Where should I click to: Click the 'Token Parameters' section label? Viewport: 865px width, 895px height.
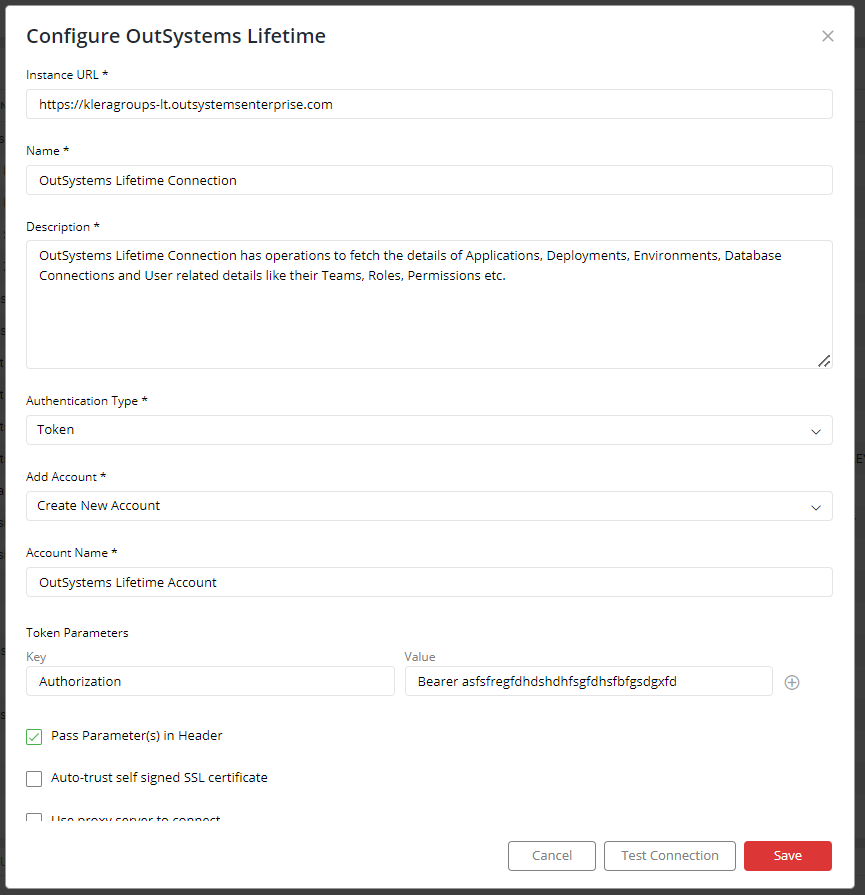click(x=77, y=633)
